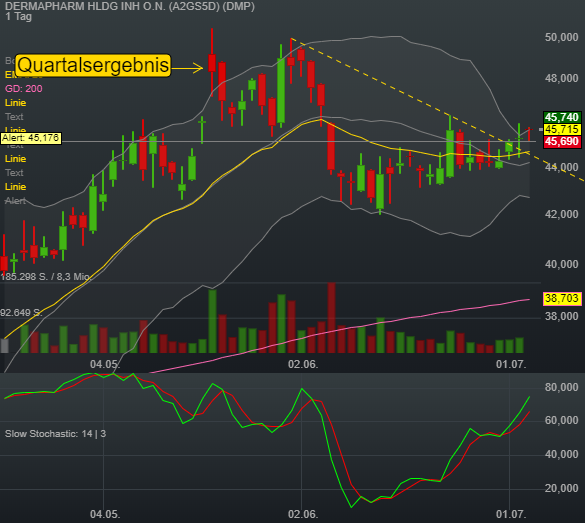The image size is (585, 523).
Task: Click the 02.06. date in the stochastic panel
Action: coord(303,514)
